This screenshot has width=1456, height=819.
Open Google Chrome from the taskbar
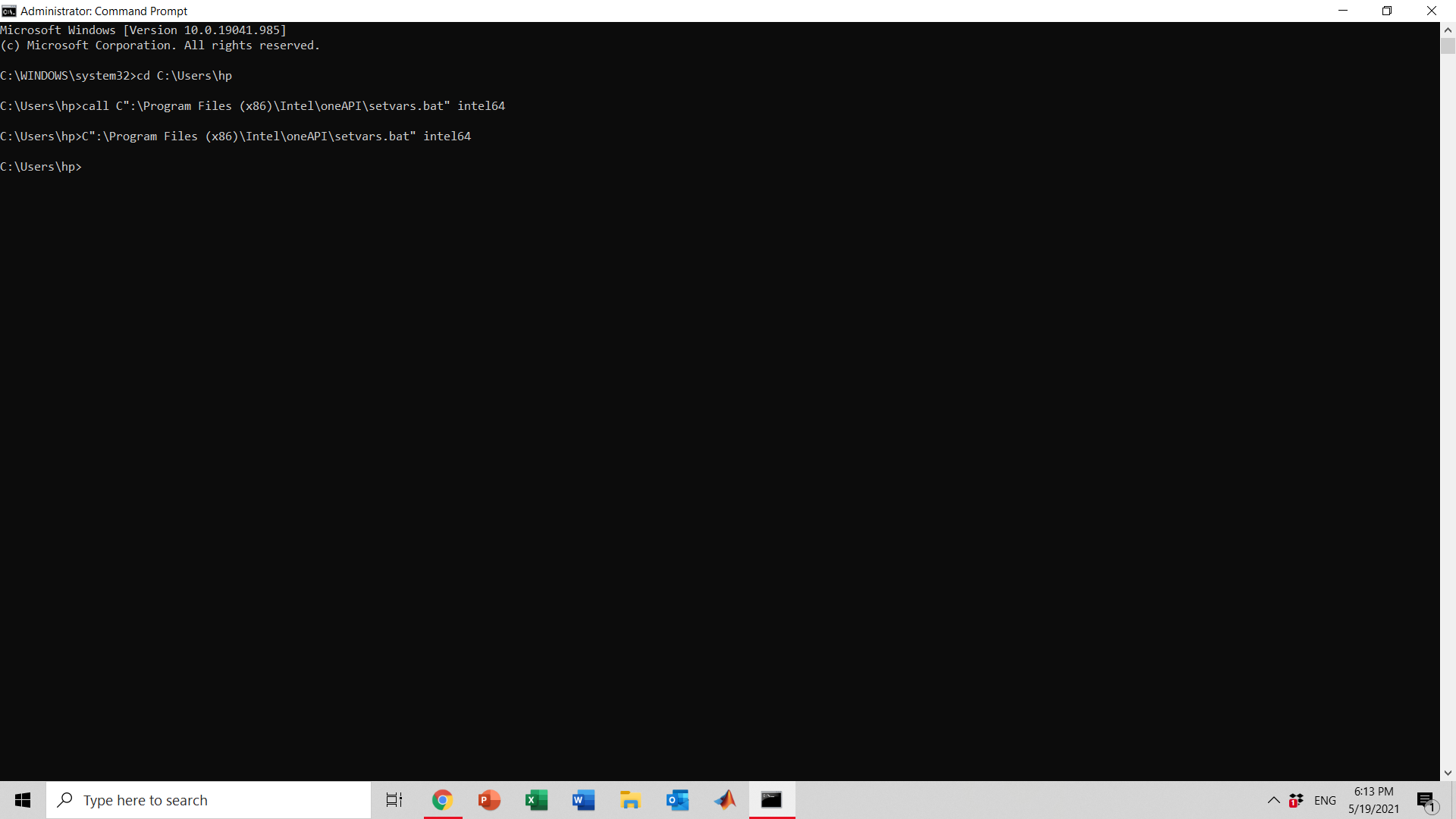[x=443, y=800]
